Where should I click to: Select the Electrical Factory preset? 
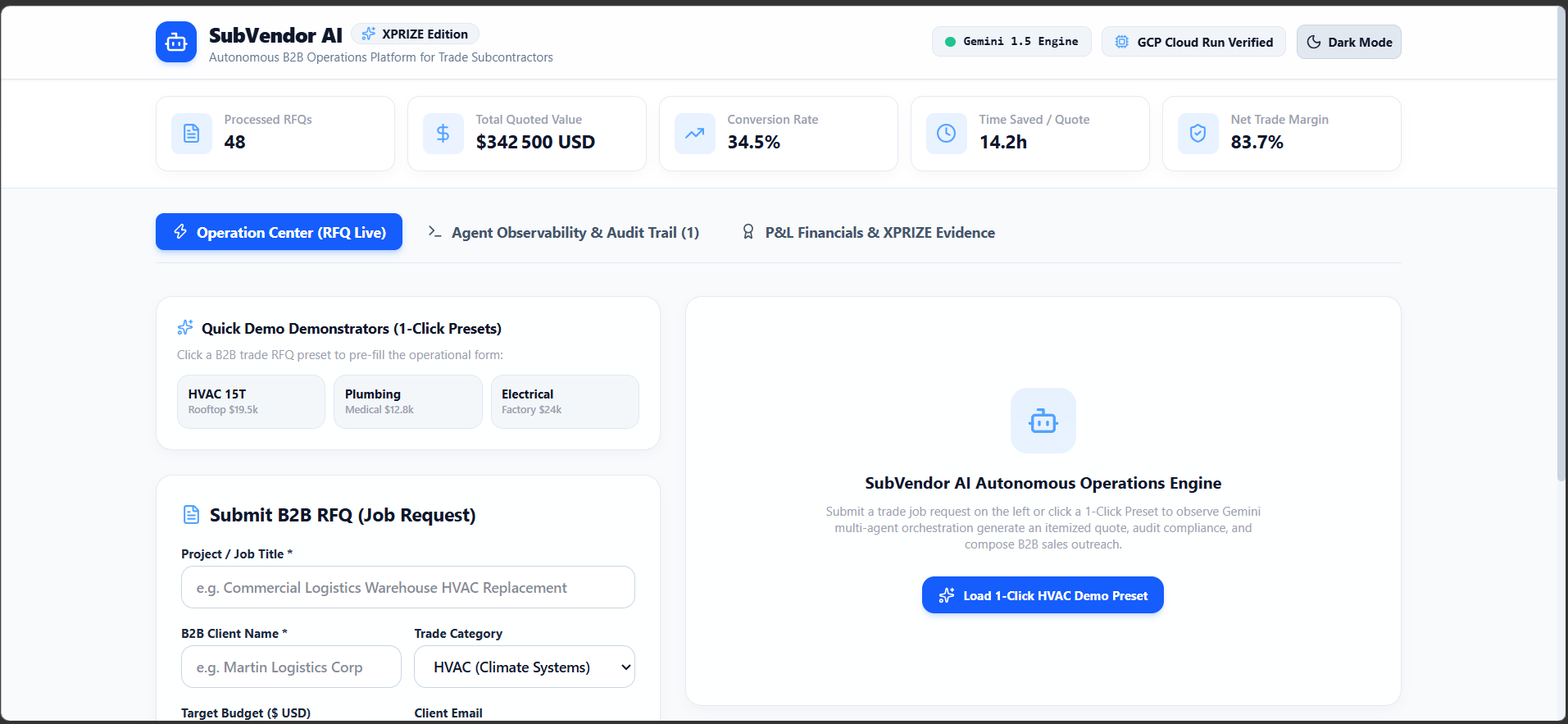click(x=565, y=402)
